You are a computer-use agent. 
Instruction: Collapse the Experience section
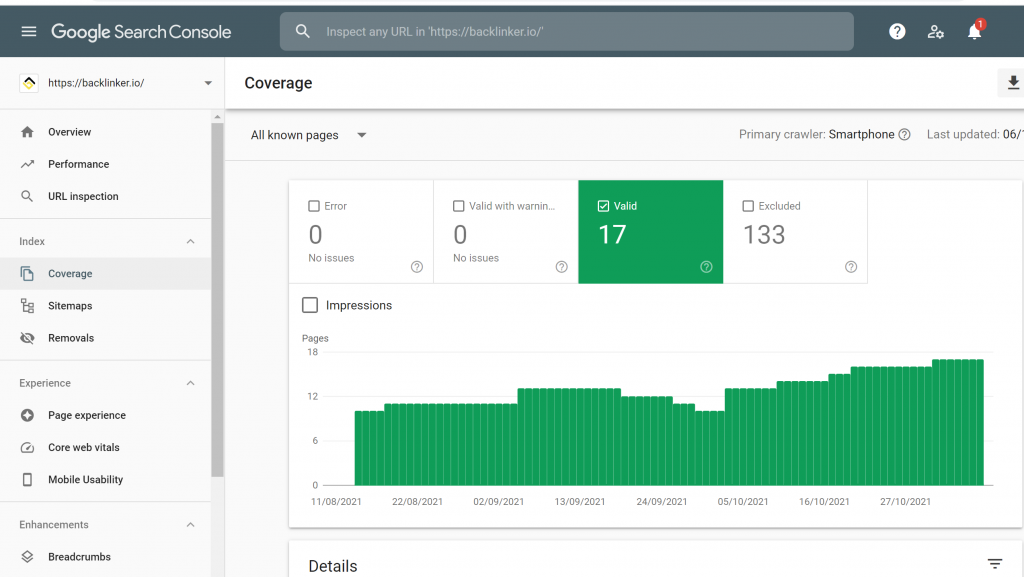[x=190, y=383]
